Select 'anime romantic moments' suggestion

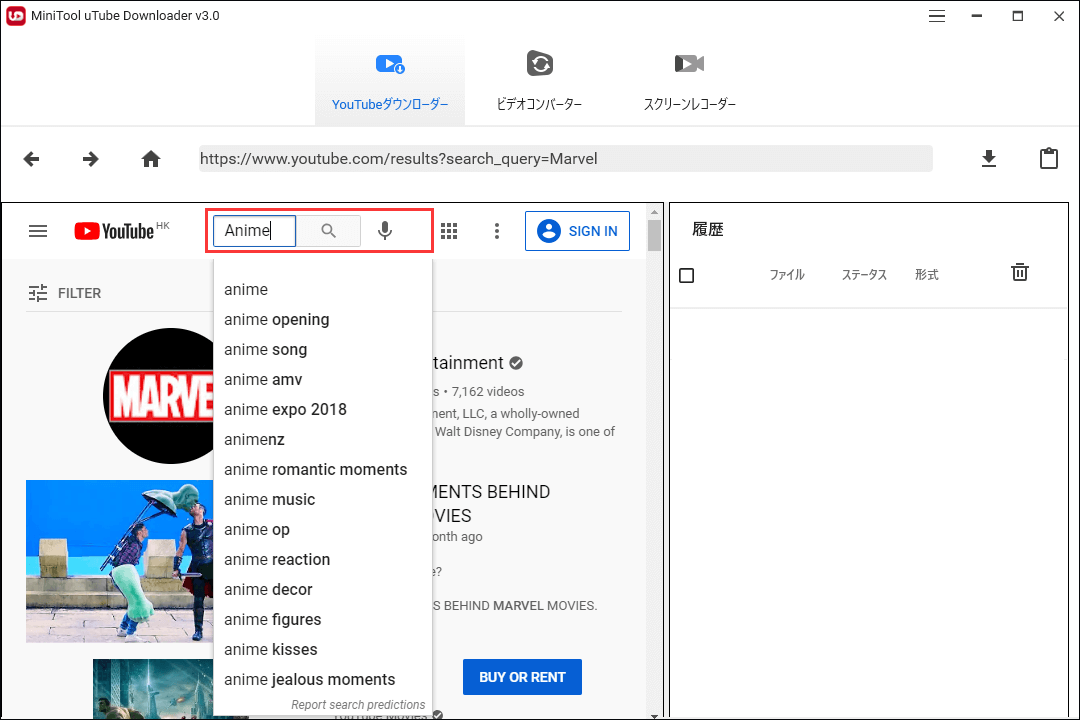322,469
